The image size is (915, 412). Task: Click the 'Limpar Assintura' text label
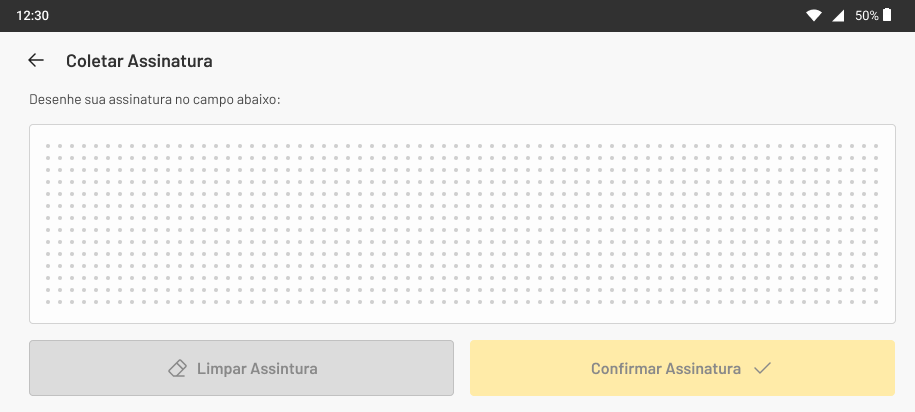coord(257,369)
